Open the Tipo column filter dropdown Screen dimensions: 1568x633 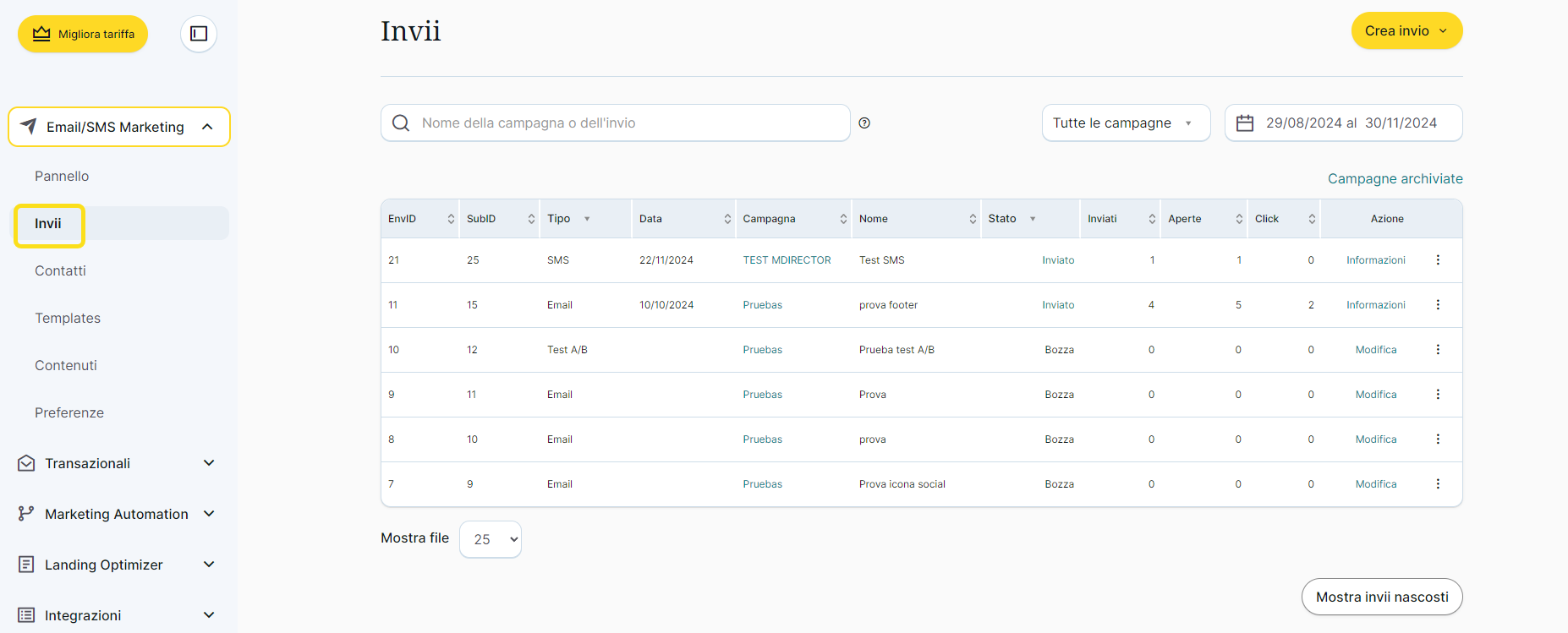click(x=587, y=219)
